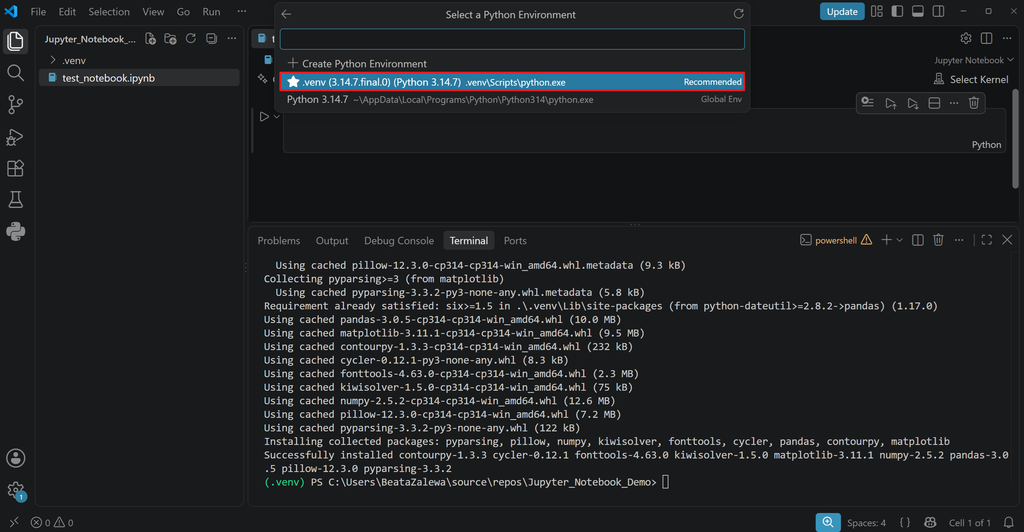Click Select Kernel button

pos(970,79)
